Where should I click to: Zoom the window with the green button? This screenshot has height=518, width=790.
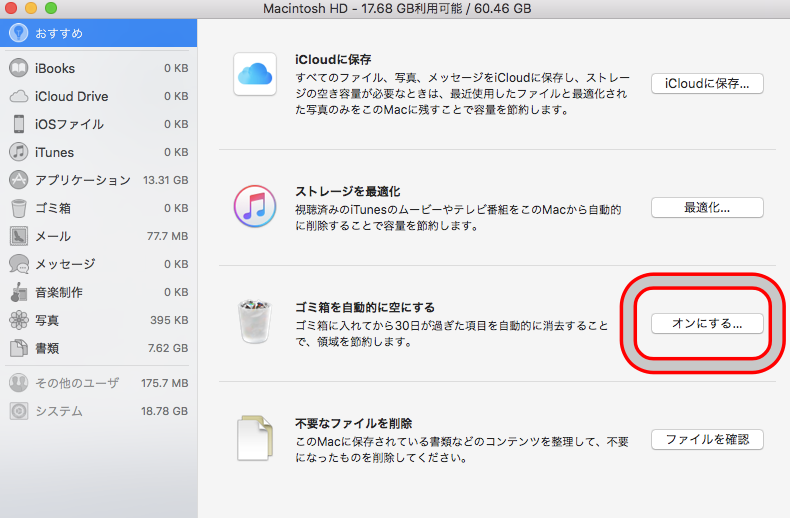51,8
